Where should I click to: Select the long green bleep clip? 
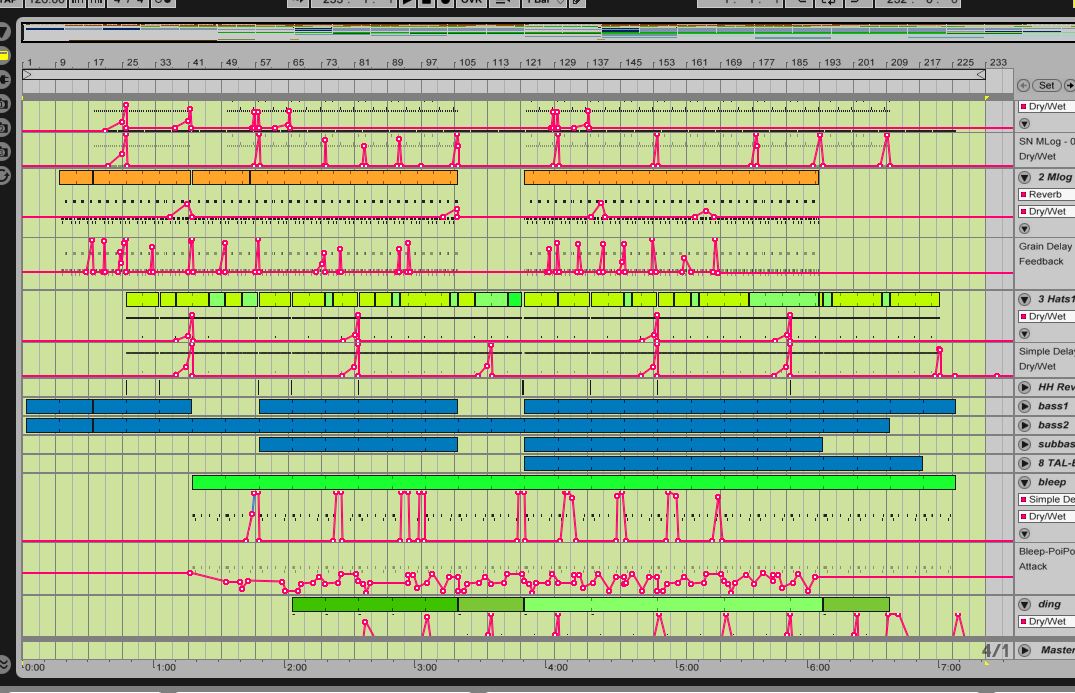pyautogui.click(x=574, y=483)
